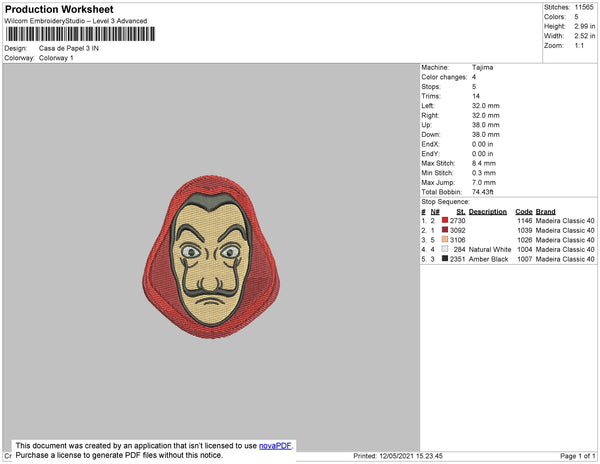Click the Zoom value 1:1

point(579,46)
